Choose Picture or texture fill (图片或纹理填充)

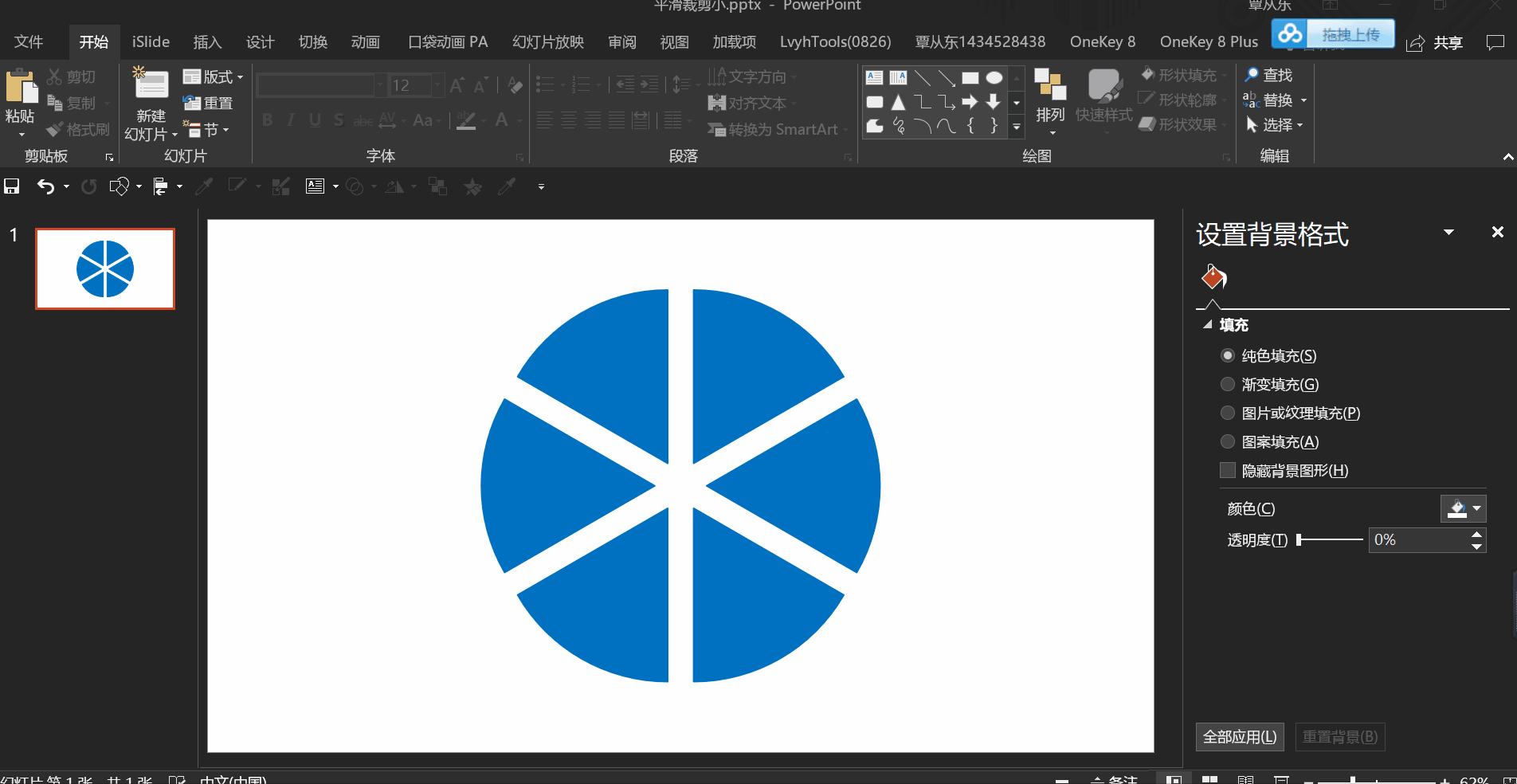point(1228,413)
